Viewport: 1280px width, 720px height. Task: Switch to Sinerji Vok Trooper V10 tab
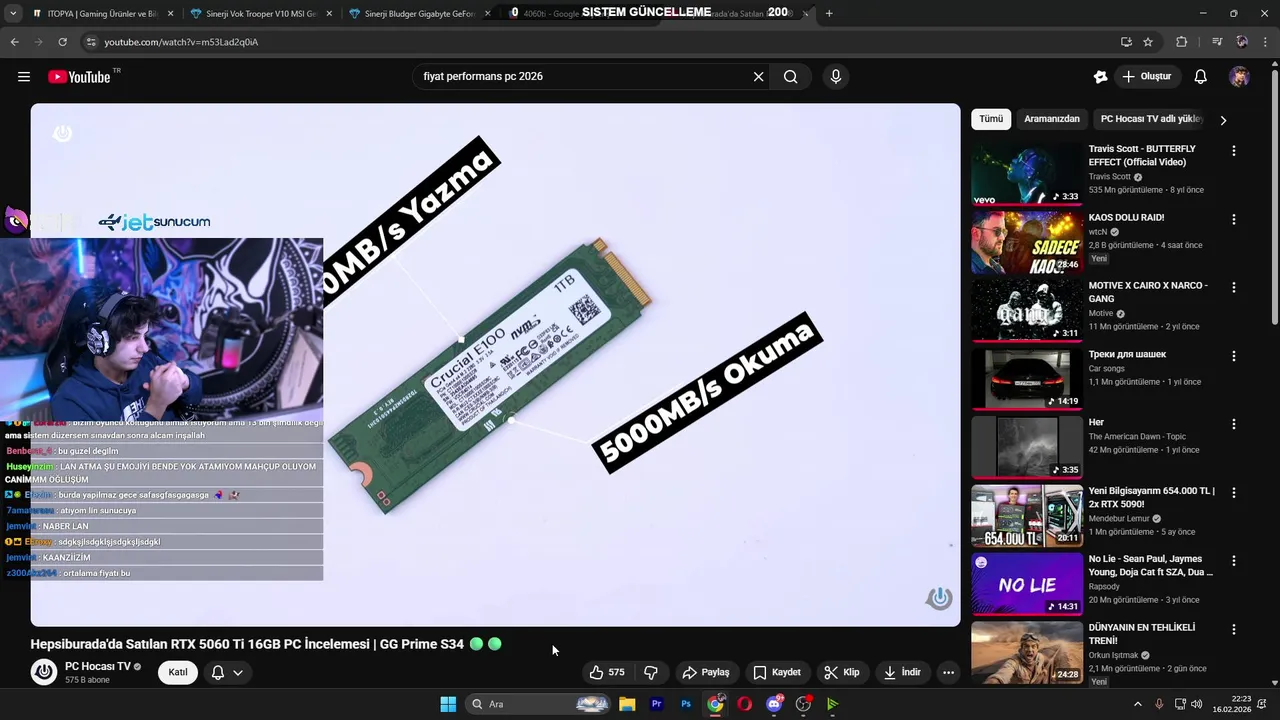point(262,14)
